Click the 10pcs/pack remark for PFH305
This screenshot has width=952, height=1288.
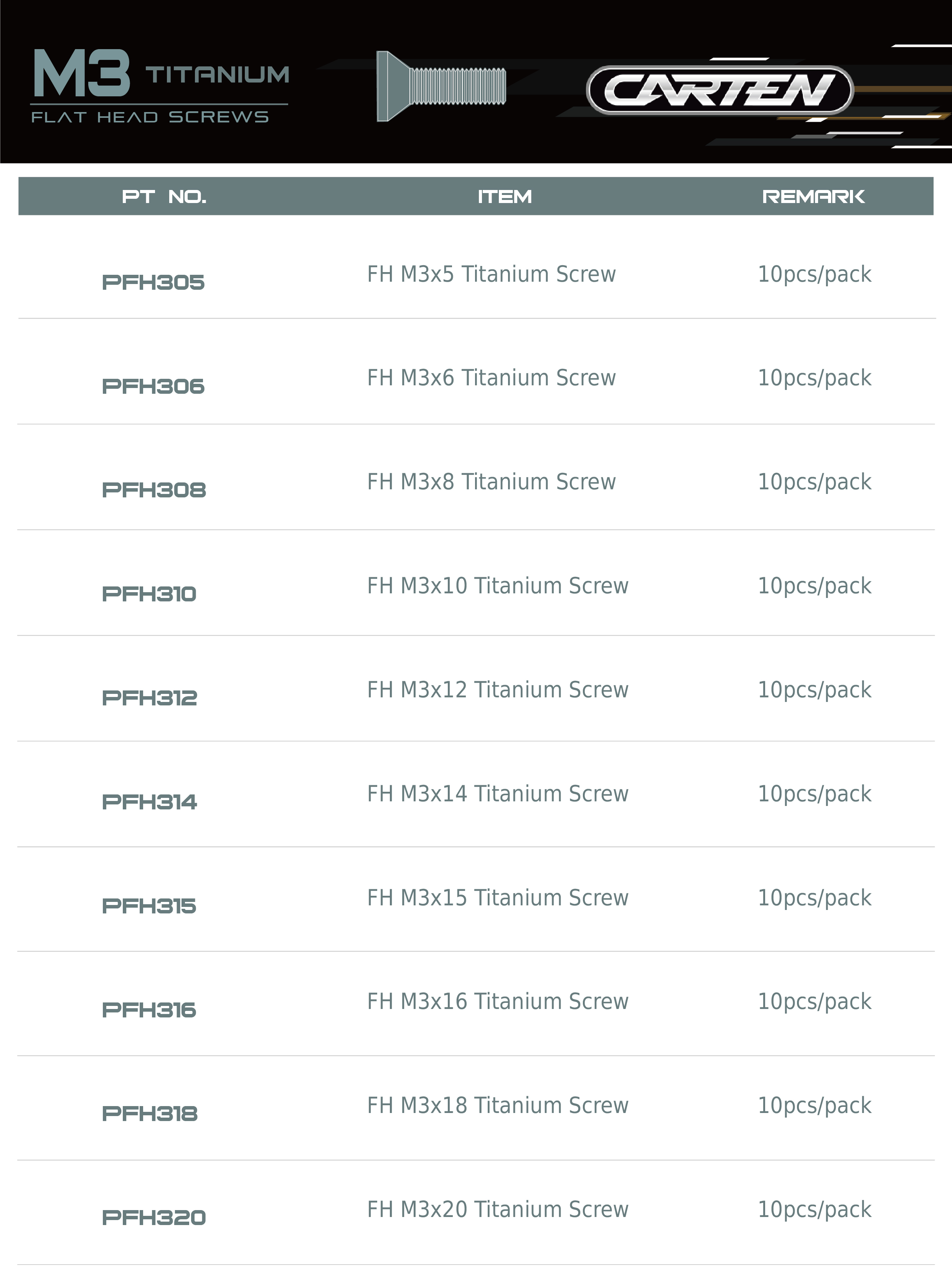coord(814,274)
